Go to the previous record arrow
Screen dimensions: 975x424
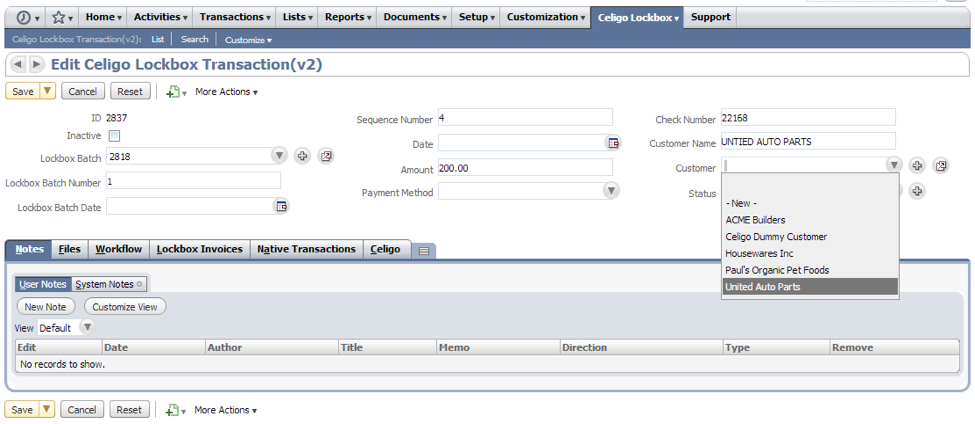[17, 64]
